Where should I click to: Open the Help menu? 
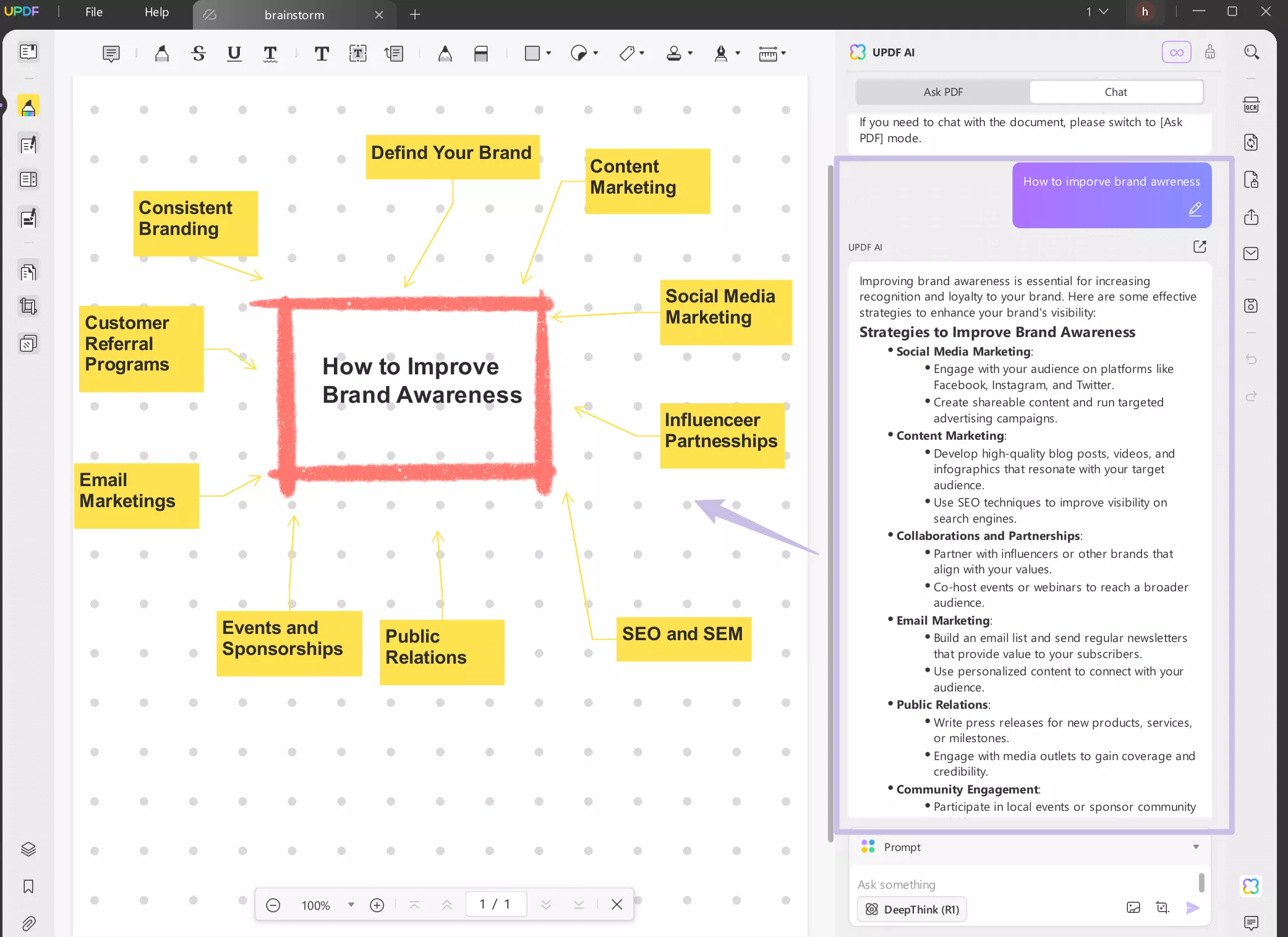[157, 12]
